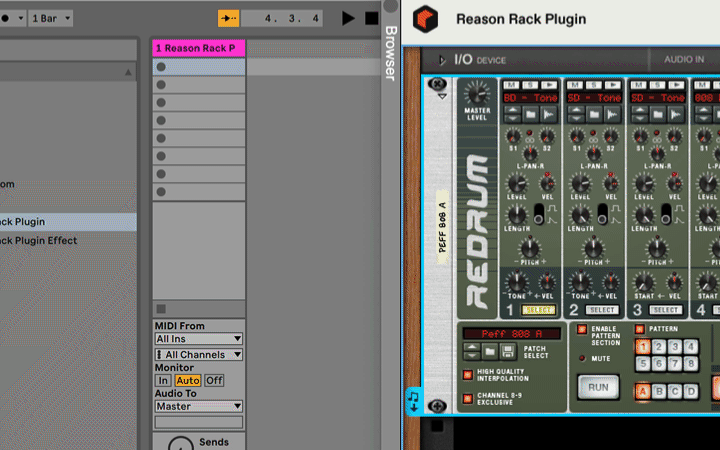Open the 1 Bar quantization dropdown
Viewport: 720px width, 450px height.
pyautogui.click(x=51, y=18)
